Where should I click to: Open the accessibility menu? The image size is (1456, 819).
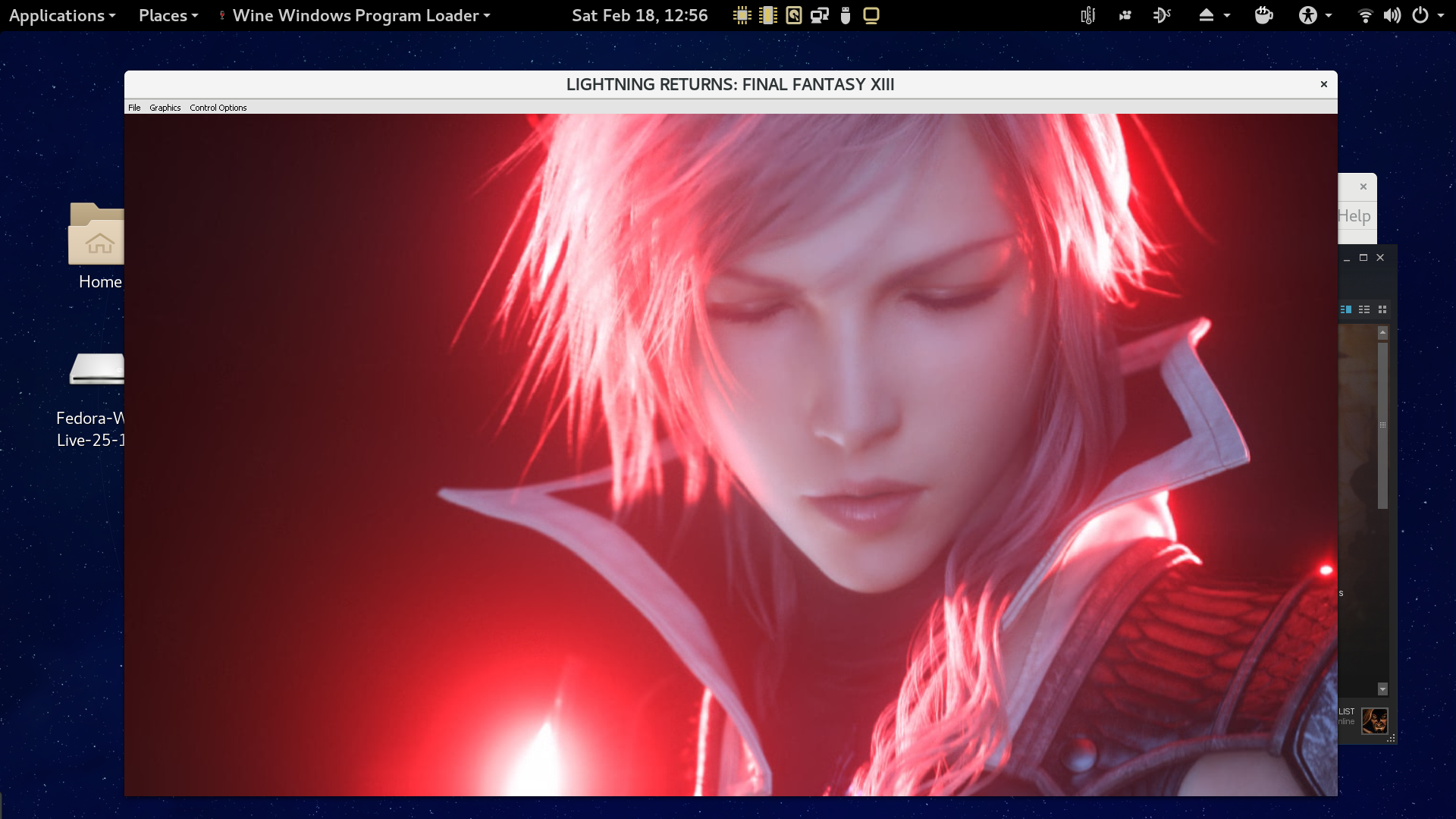tap(1315, 15)
